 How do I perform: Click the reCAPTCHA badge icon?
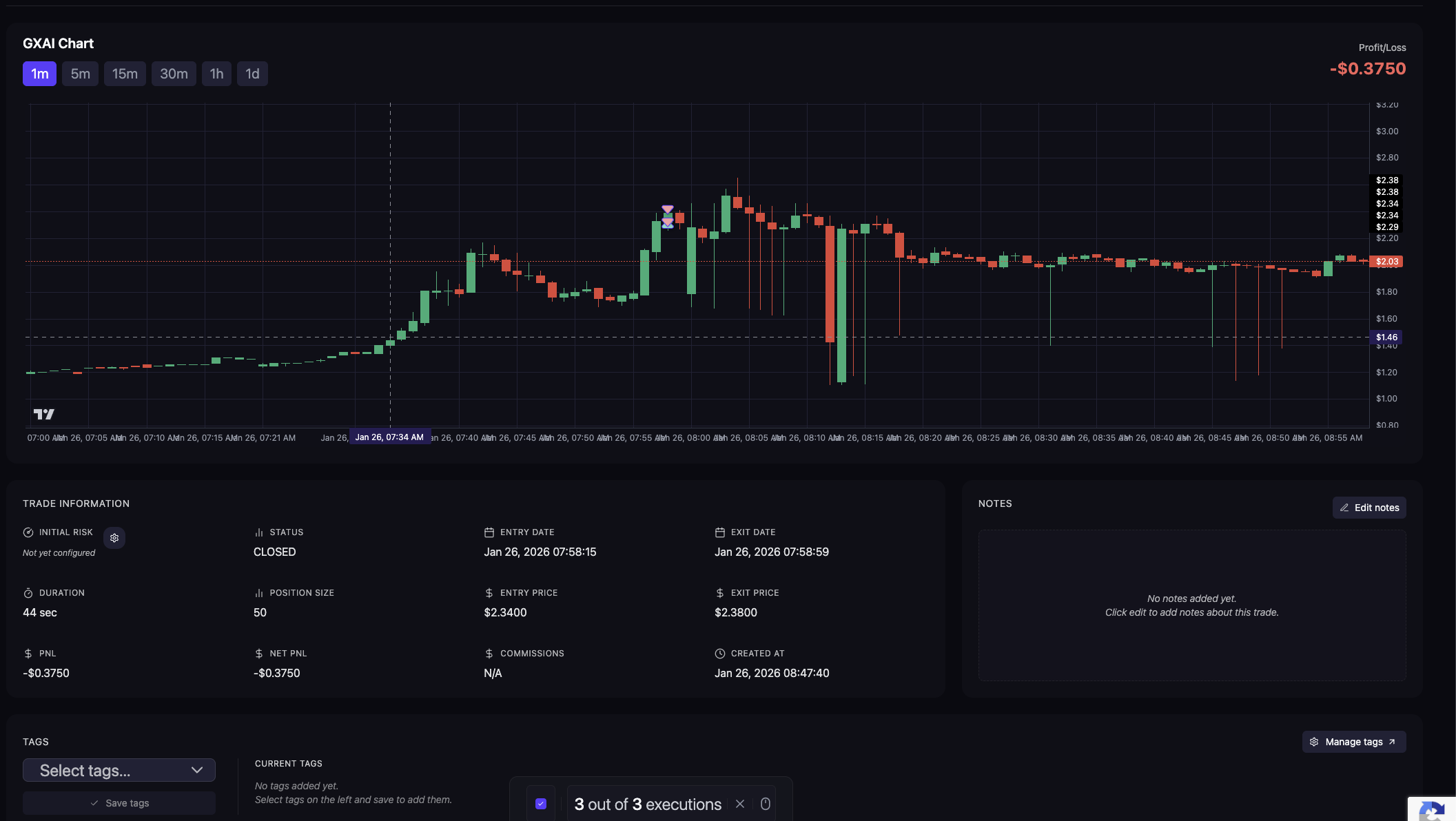(x=1433, y=811)
